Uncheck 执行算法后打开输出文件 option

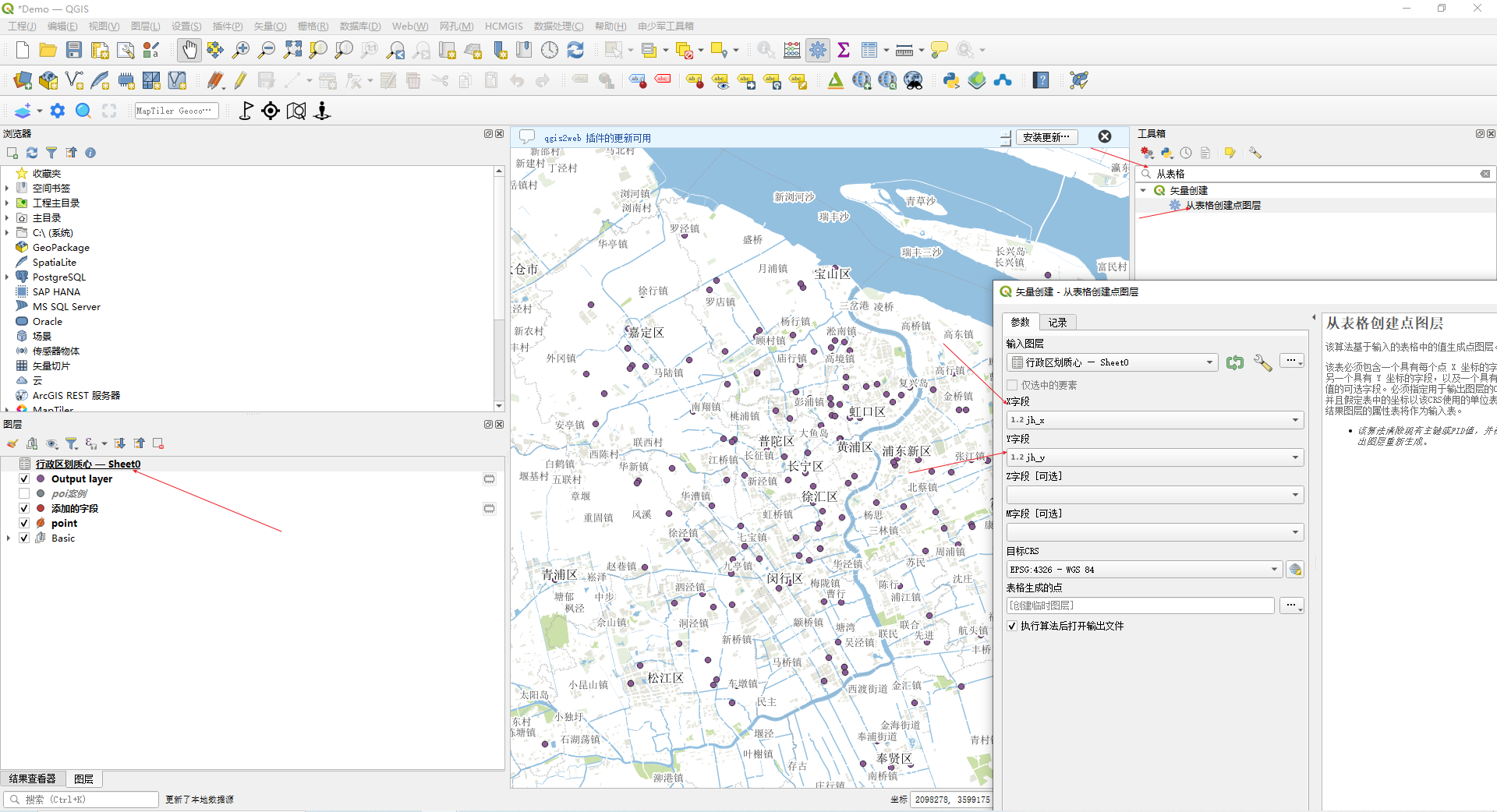[x=1012, y=626]
